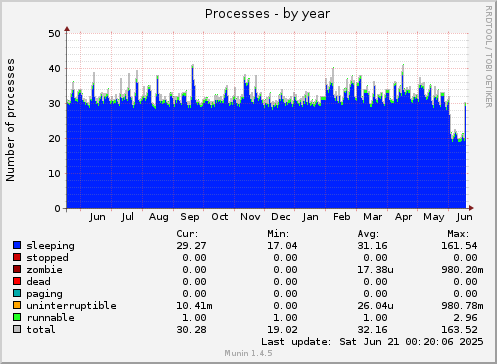
Task: Click the 'Processes - by year' title
Action: (x=267, y=14)
